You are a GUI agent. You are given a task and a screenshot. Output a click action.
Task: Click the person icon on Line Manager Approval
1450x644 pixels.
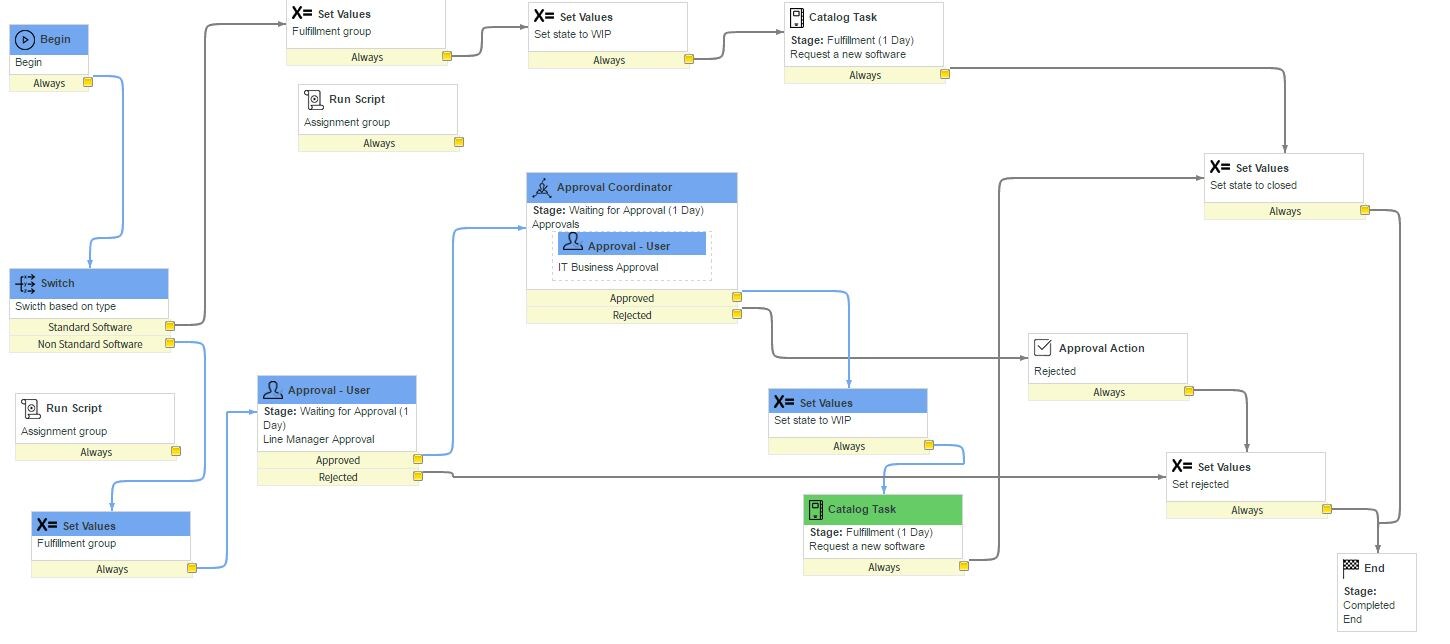(x=271, y=389)
